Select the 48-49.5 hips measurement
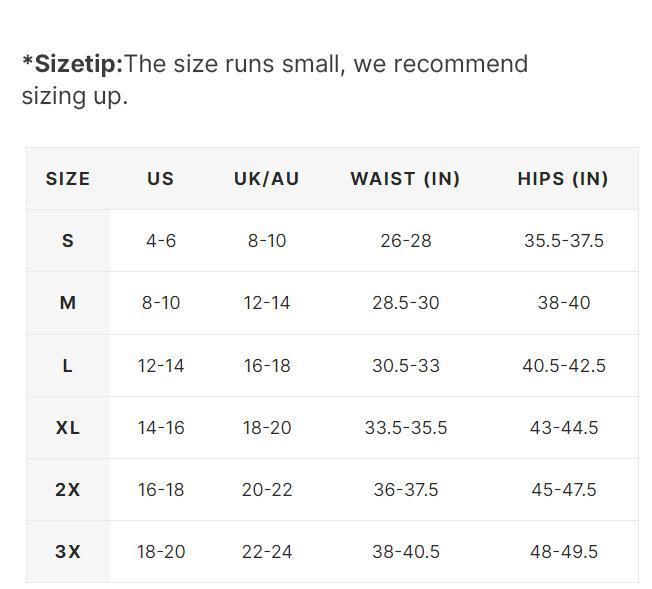This screenshot has width=652, height=589. pos(564,552)
